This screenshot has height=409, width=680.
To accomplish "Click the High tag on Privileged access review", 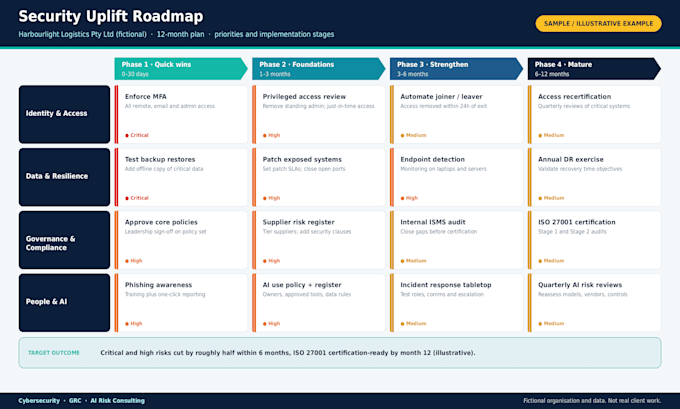I will (271, 135).
